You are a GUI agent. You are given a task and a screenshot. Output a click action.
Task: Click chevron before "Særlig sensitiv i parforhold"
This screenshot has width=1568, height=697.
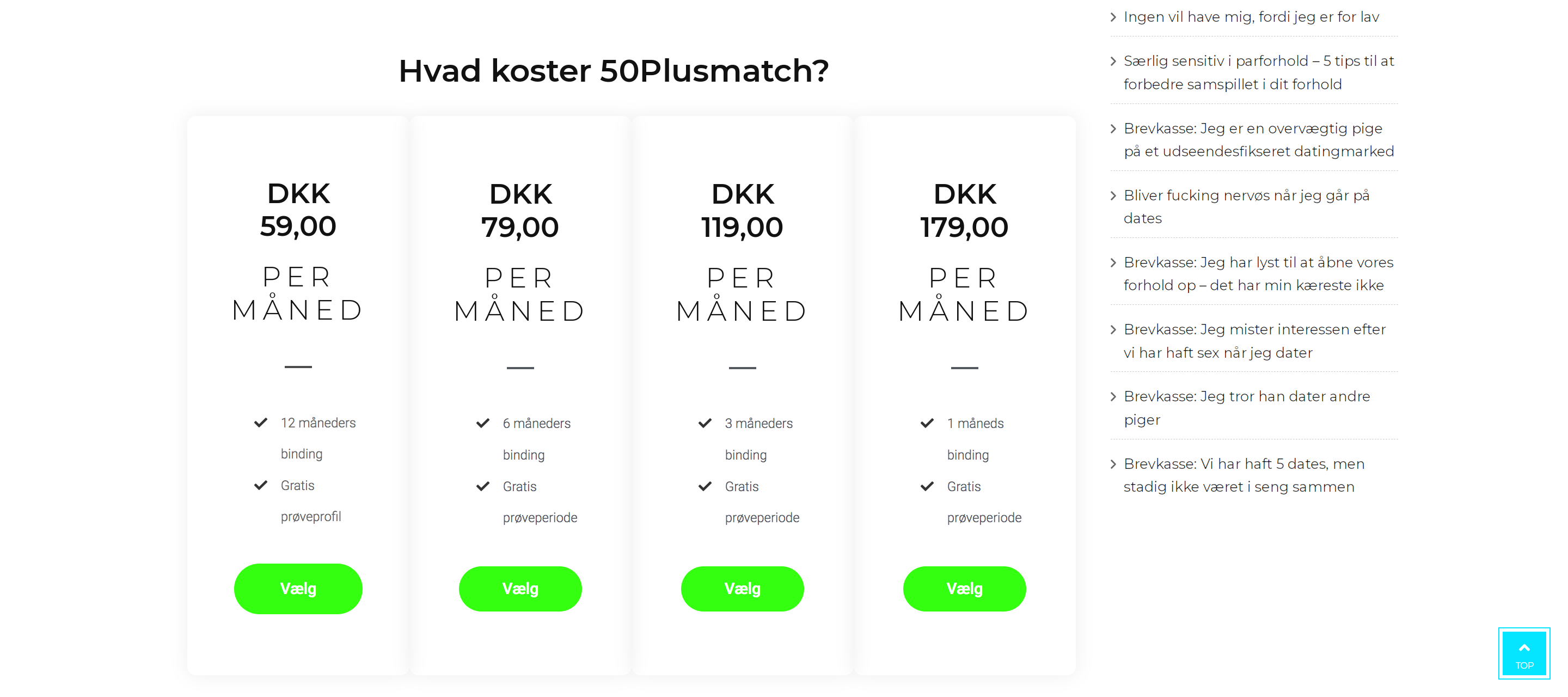(1113, 61)
